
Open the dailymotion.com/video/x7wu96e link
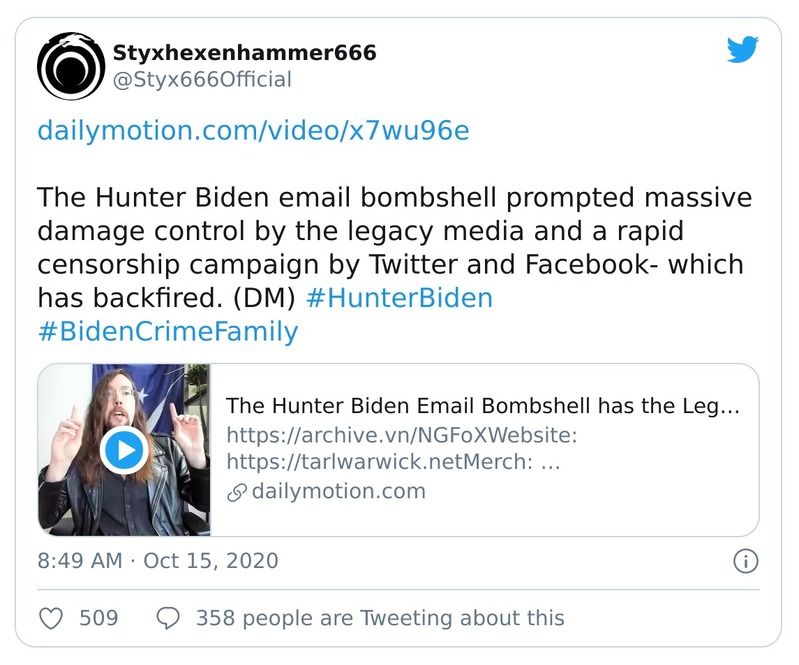pos(252,130)
